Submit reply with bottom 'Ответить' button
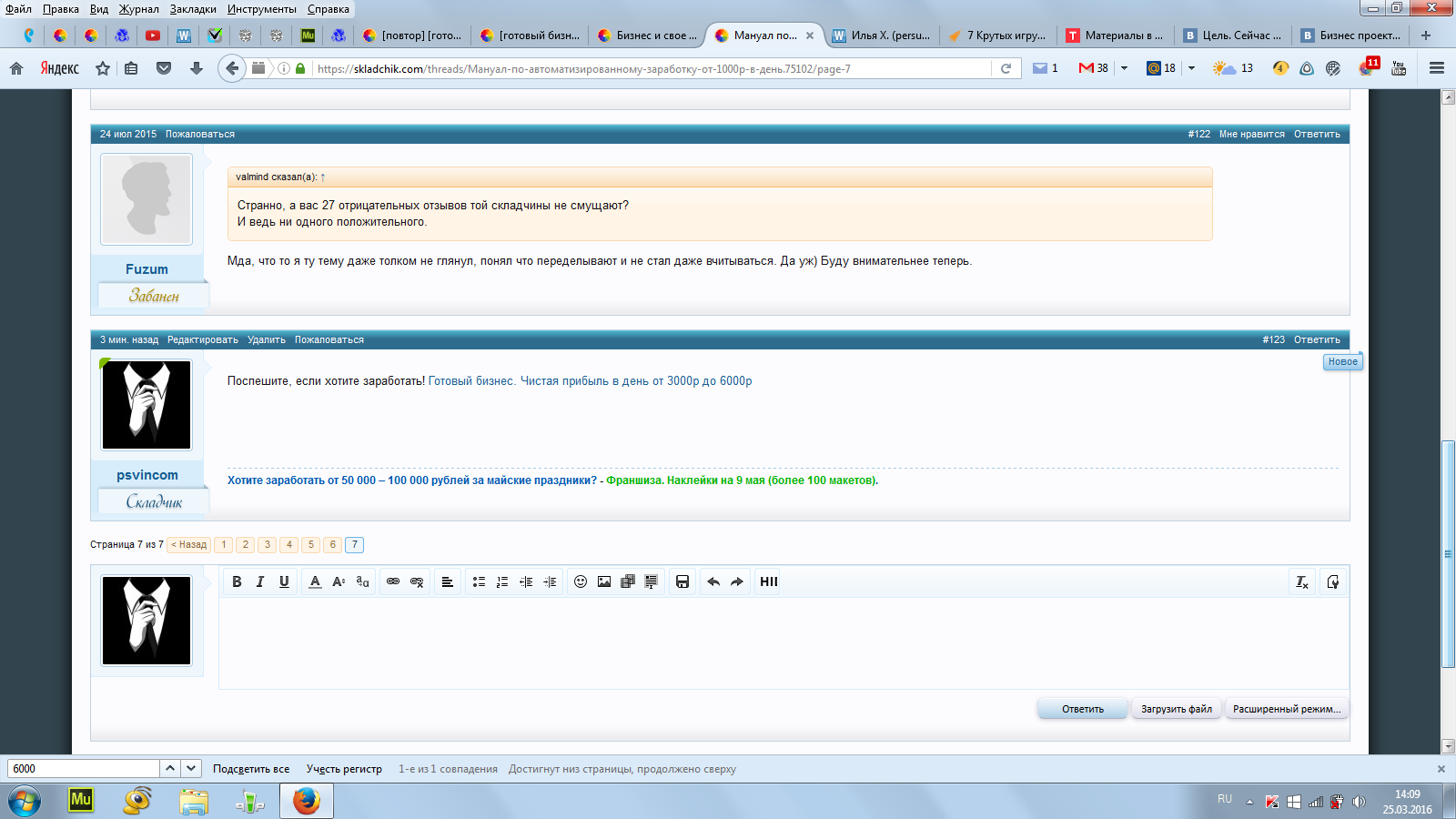1456x819 pixels. (1083, 709)
